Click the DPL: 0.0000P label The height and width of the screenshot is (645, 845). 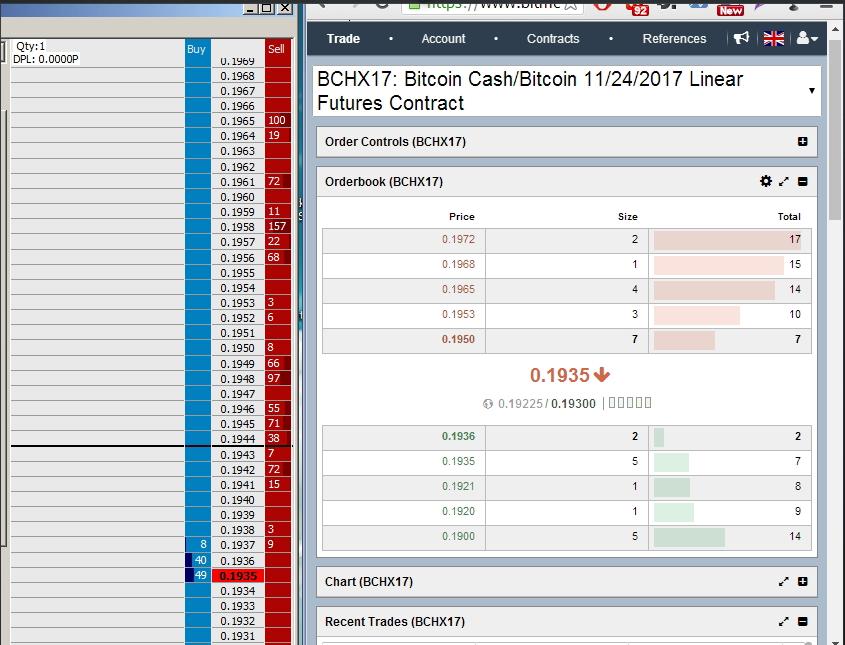point(46,59)
